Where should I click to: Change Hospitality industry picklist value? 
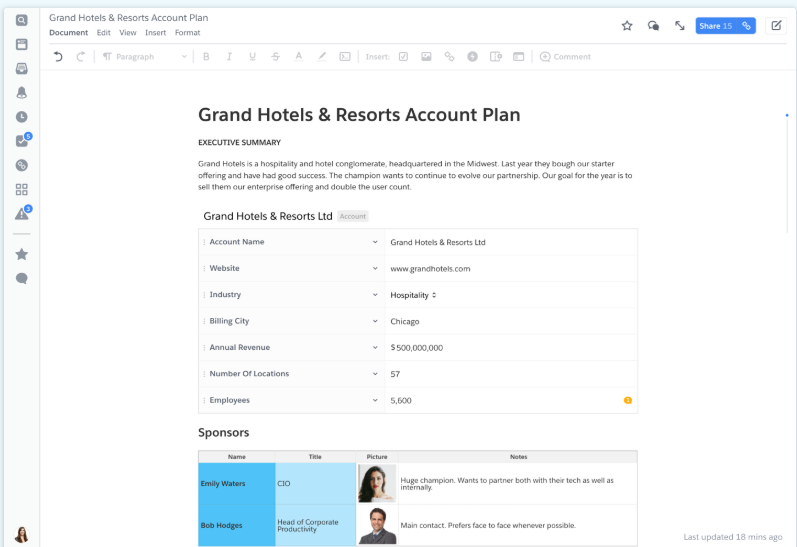click(x=413, y=295)
